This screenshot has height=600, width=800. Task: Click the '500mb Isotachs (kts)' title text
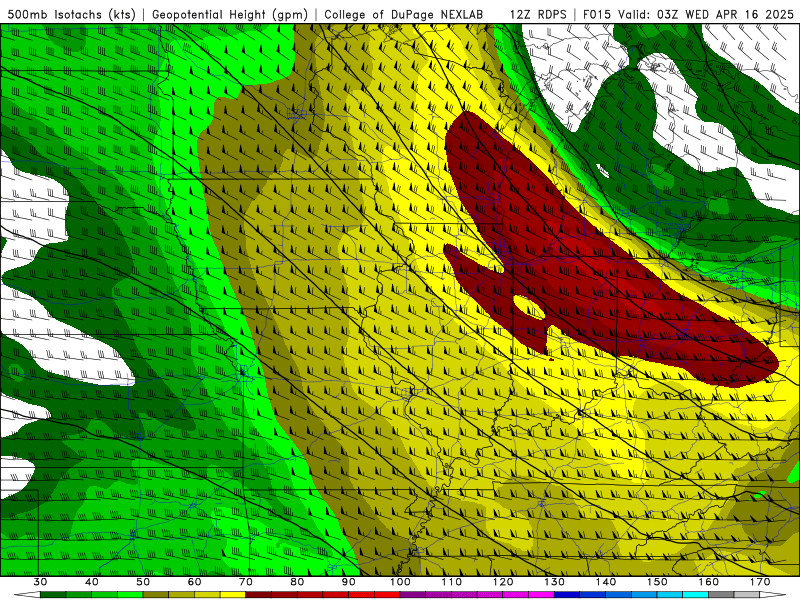pos(71,14)
